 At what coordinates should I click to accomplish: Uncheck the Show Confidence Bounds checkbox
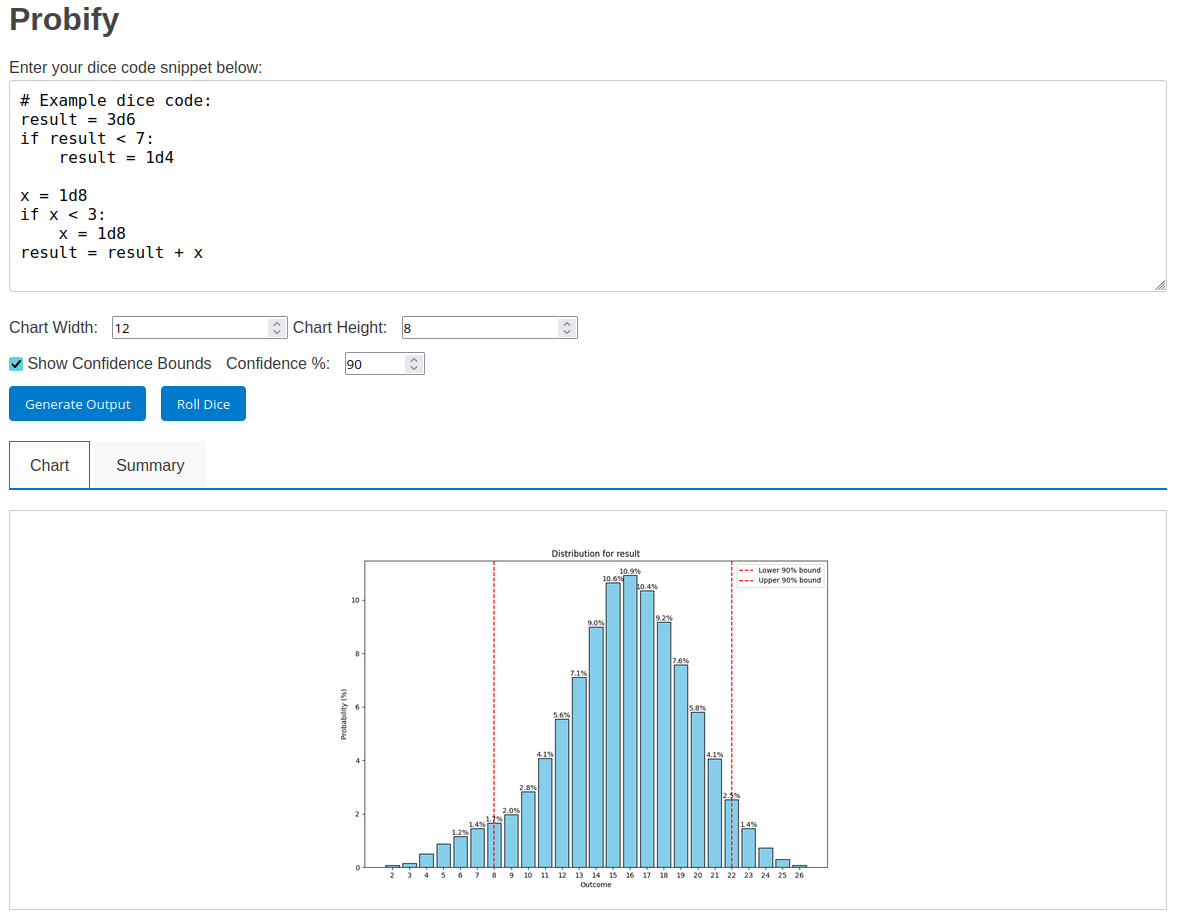pos(16,364)
